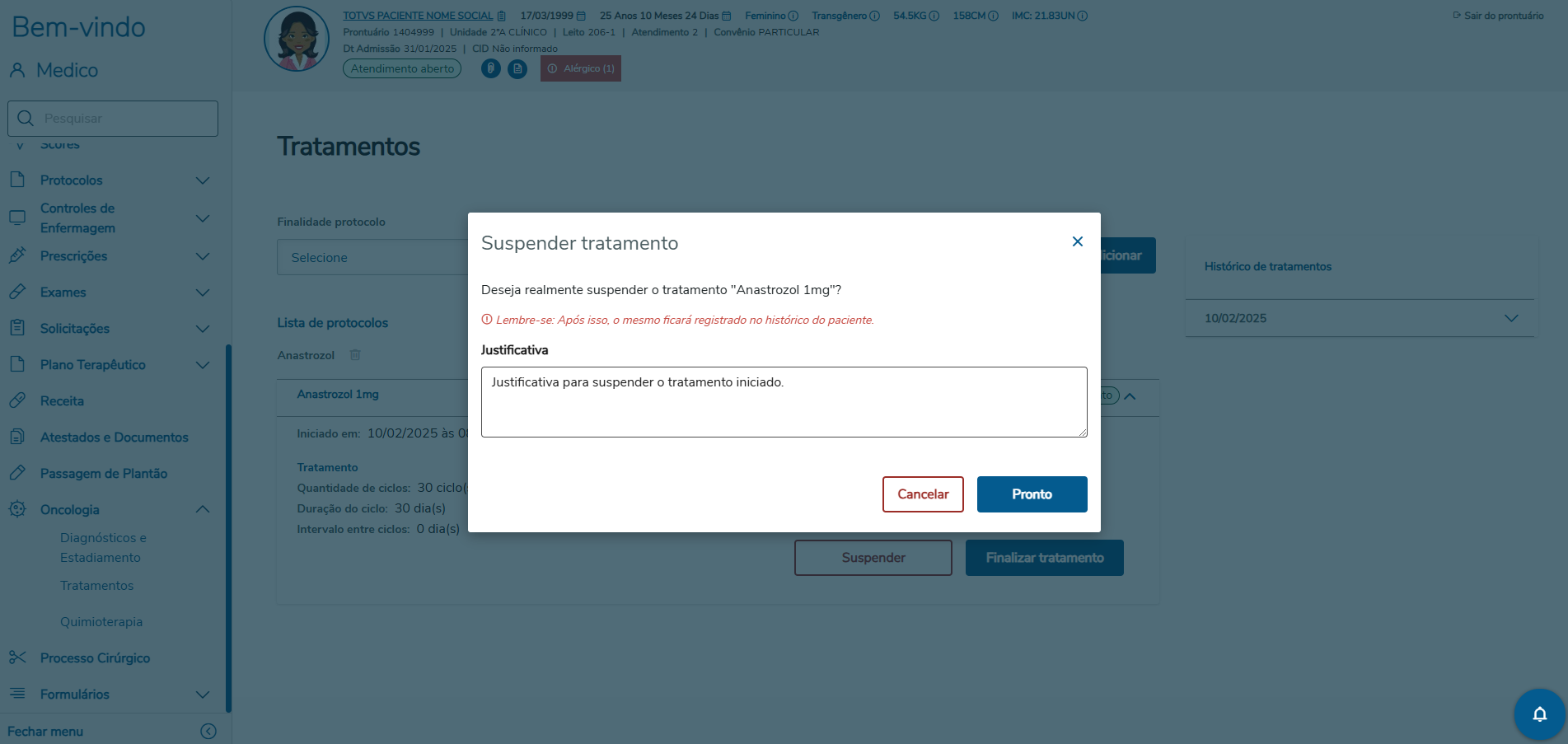Expand the 10/02/2025 treatment history entry
Image resolution: width=1568 pixels, height=744 pixels.
pos(1510,318)
